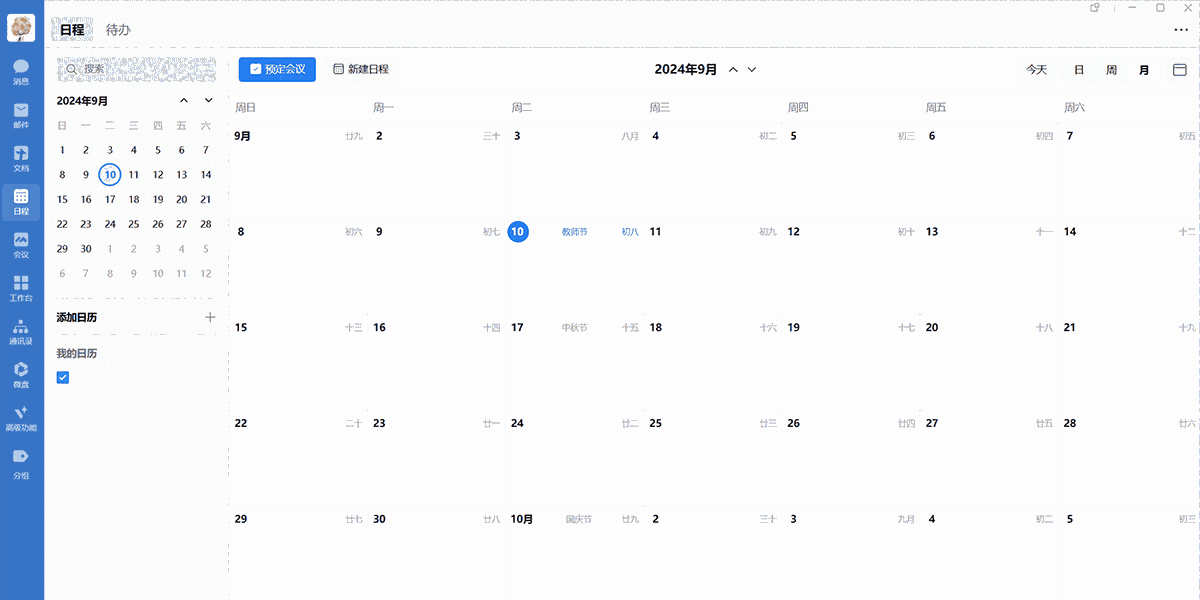This screenshot has height=600, width=1200.
Task: Click the 搜索 search input field
Action: point(135,69)
